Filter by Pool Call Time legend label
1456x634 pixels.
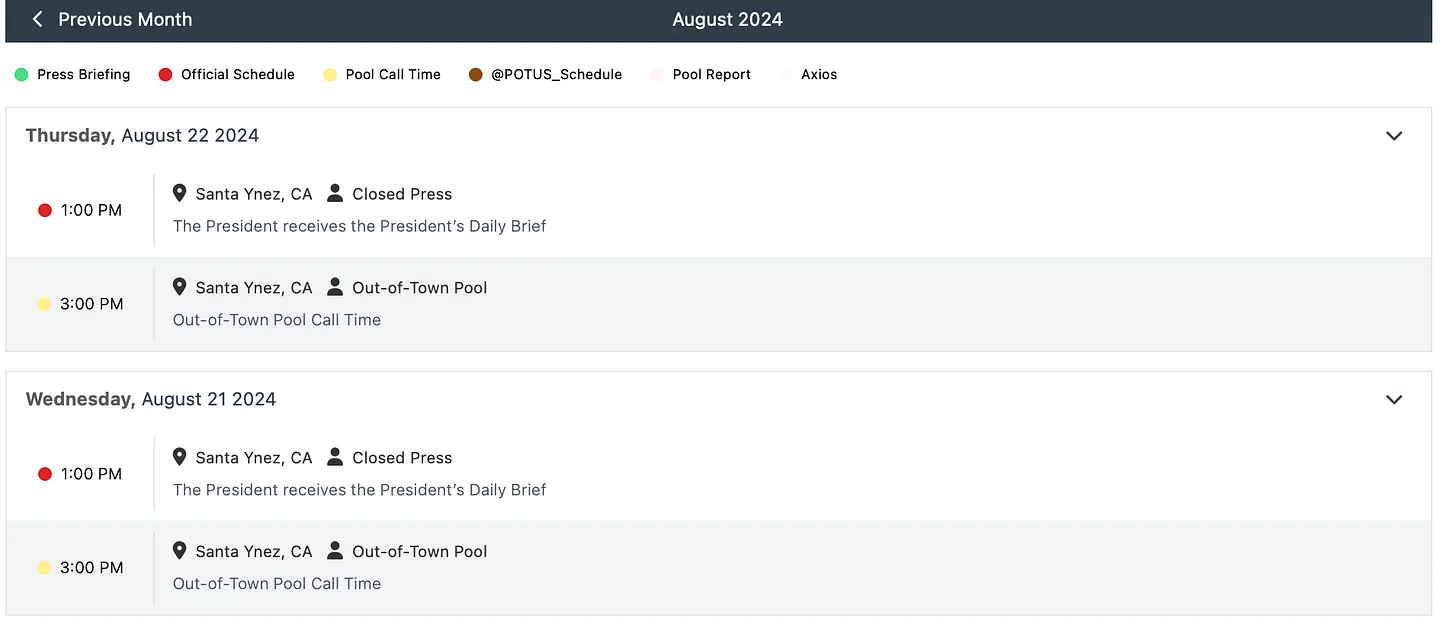coord(393,74)
